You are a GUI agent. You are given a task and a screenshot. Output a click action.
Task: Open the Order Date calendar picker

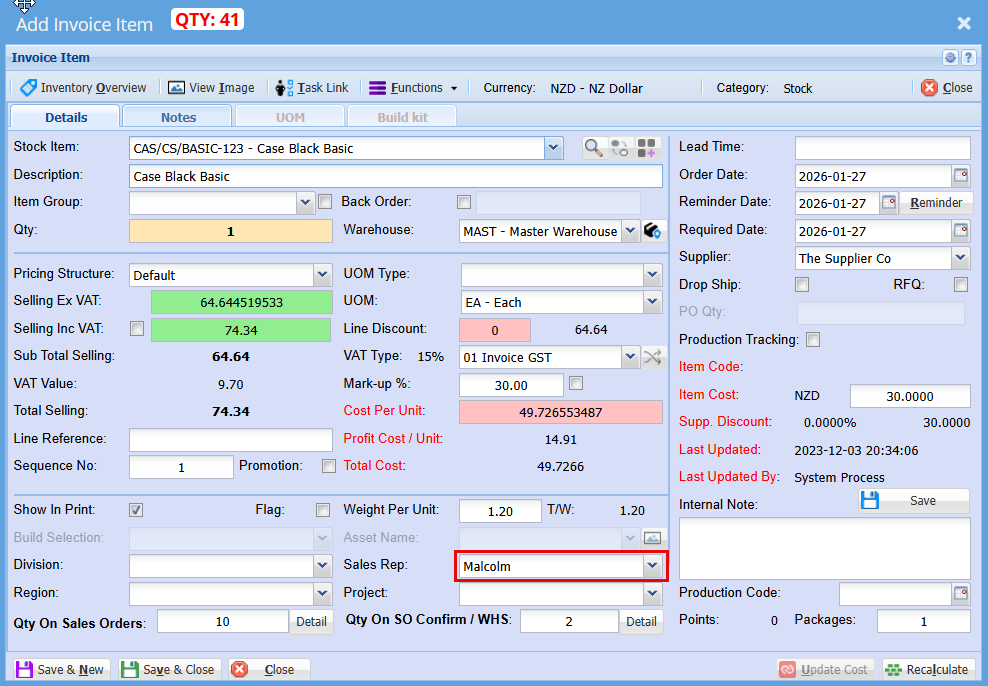(x=960, y=176)
